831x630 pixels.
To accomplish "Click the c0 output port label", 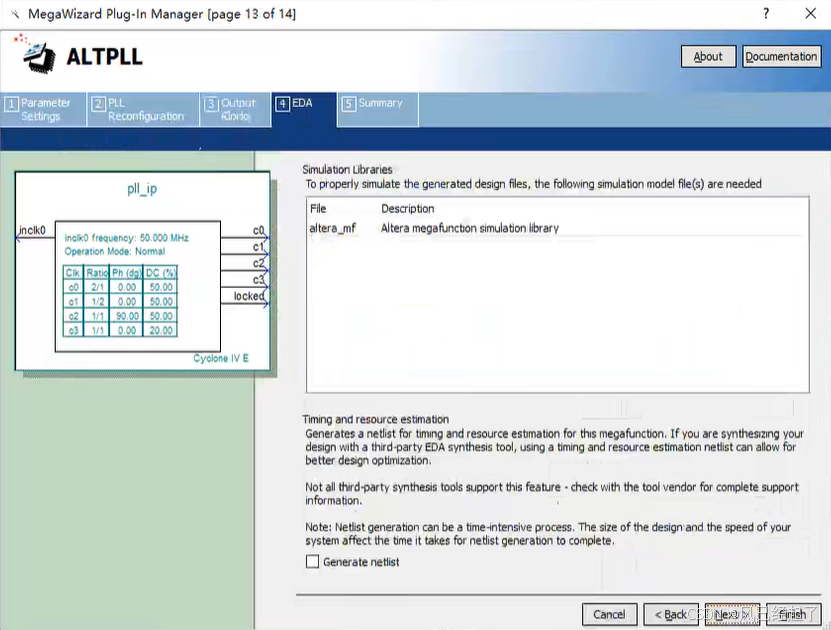I will [258, 230].
